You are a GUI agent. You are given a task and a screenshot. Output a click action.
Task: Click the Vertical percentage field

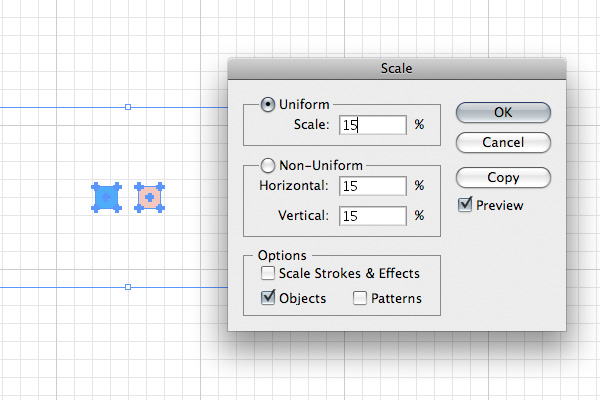point(373,216)
